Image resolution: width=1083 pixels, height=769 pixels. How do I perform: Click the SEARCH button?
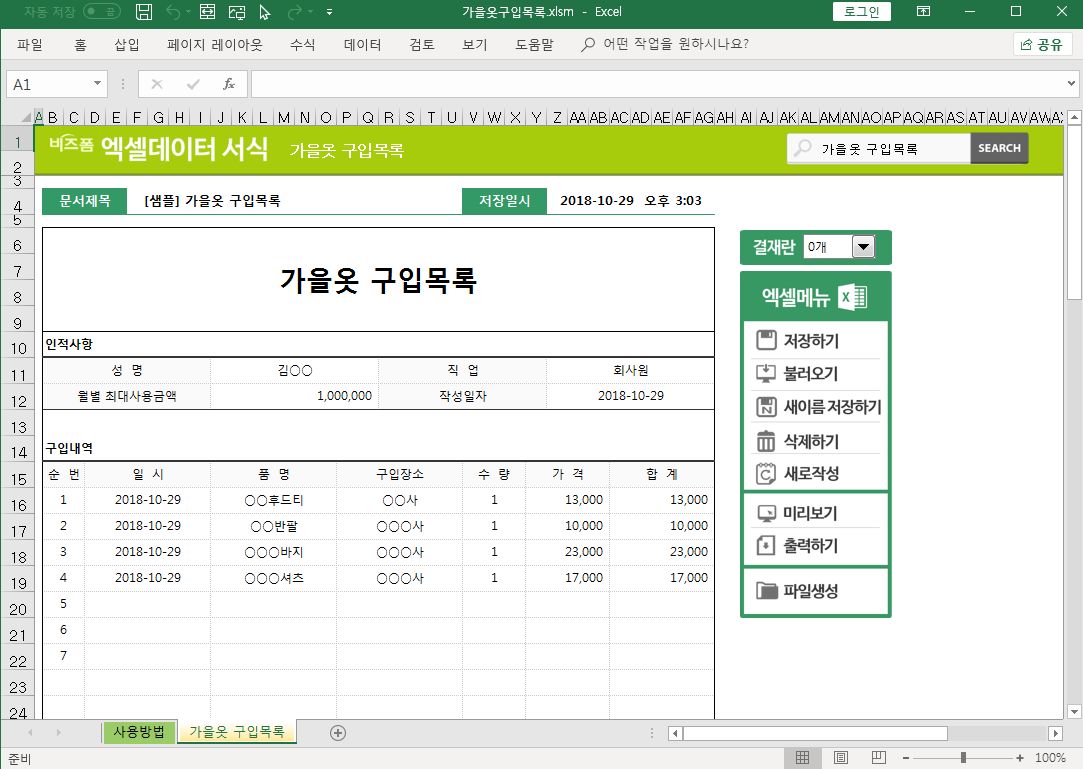tap(998, 148)
